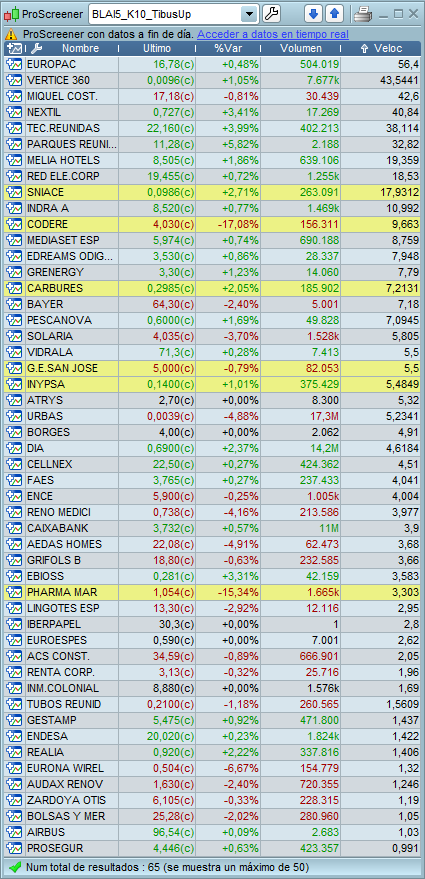Select the G.E.SAN JOSE name cell
Screen dimensions: 425x879
point(72,368)
